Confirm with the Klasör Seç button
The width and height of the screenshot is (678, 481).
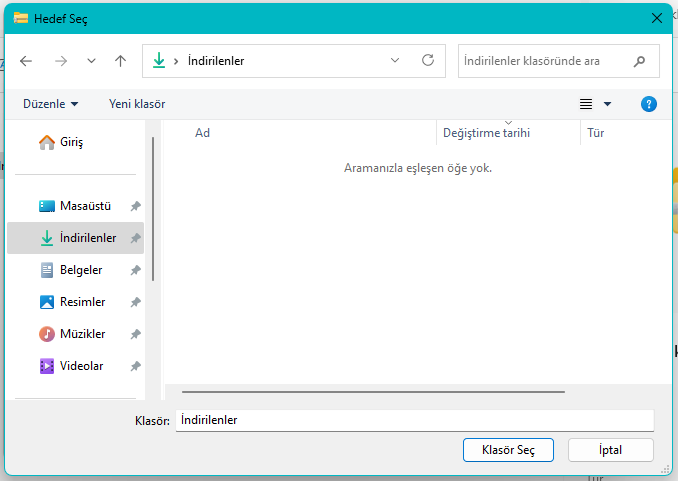(x=508, y=450)
